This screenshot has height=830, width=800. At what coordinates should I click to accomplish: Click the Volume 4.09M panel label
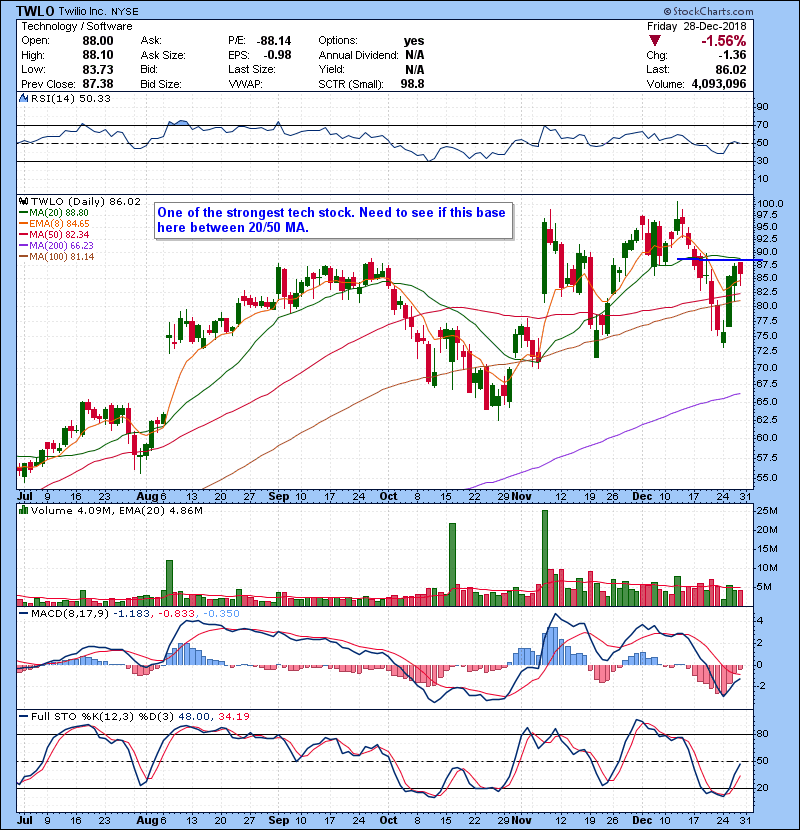click(71, 510)
